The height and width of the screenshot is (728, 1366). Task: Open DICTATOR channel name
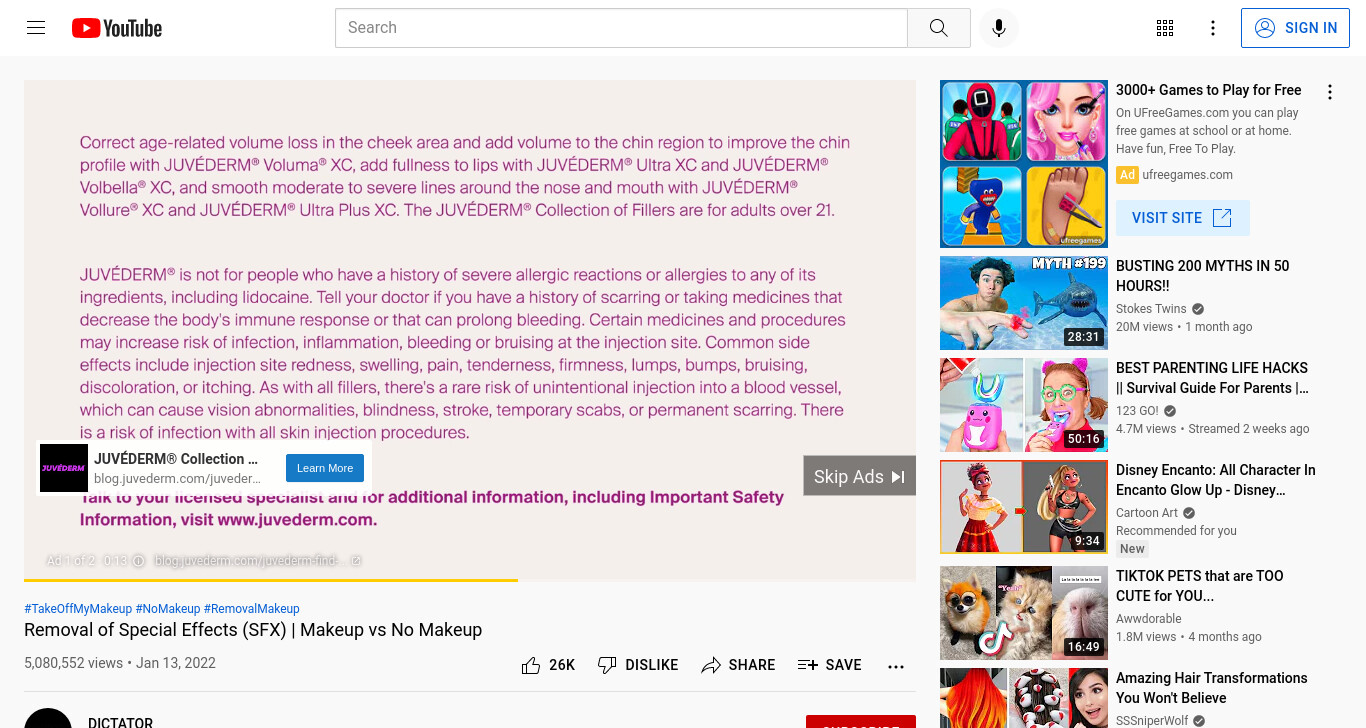tap(120, 722)
